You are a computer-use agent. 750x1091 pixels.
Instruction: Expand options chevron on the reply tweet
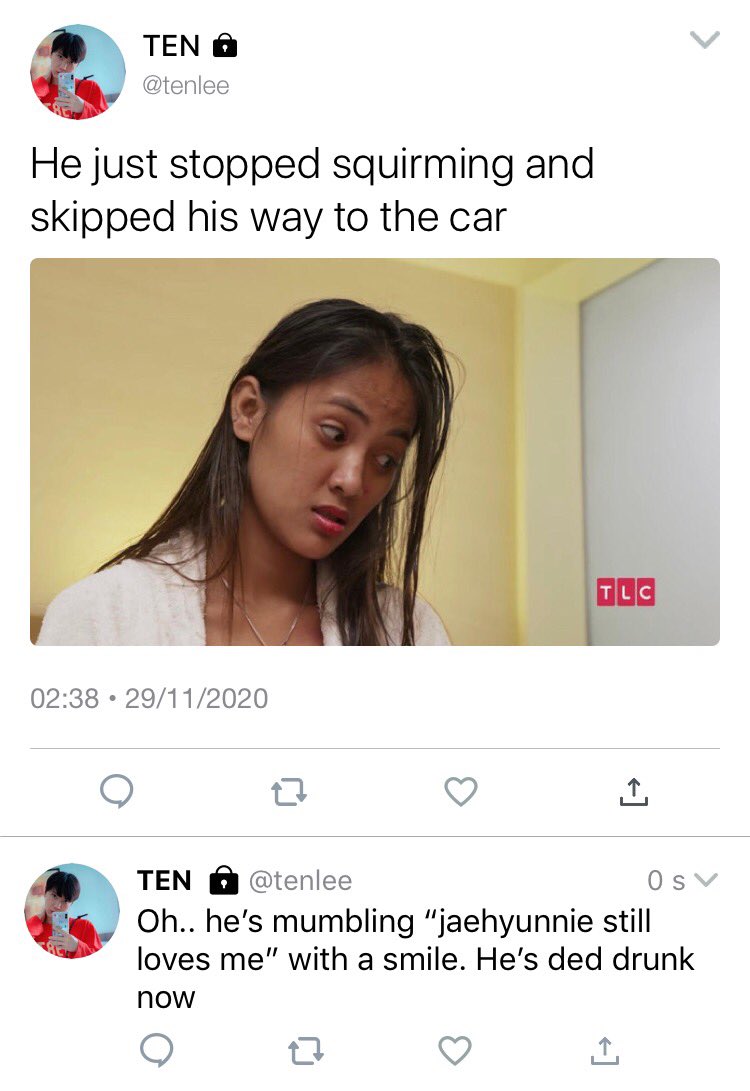click(x=705, y=880)
